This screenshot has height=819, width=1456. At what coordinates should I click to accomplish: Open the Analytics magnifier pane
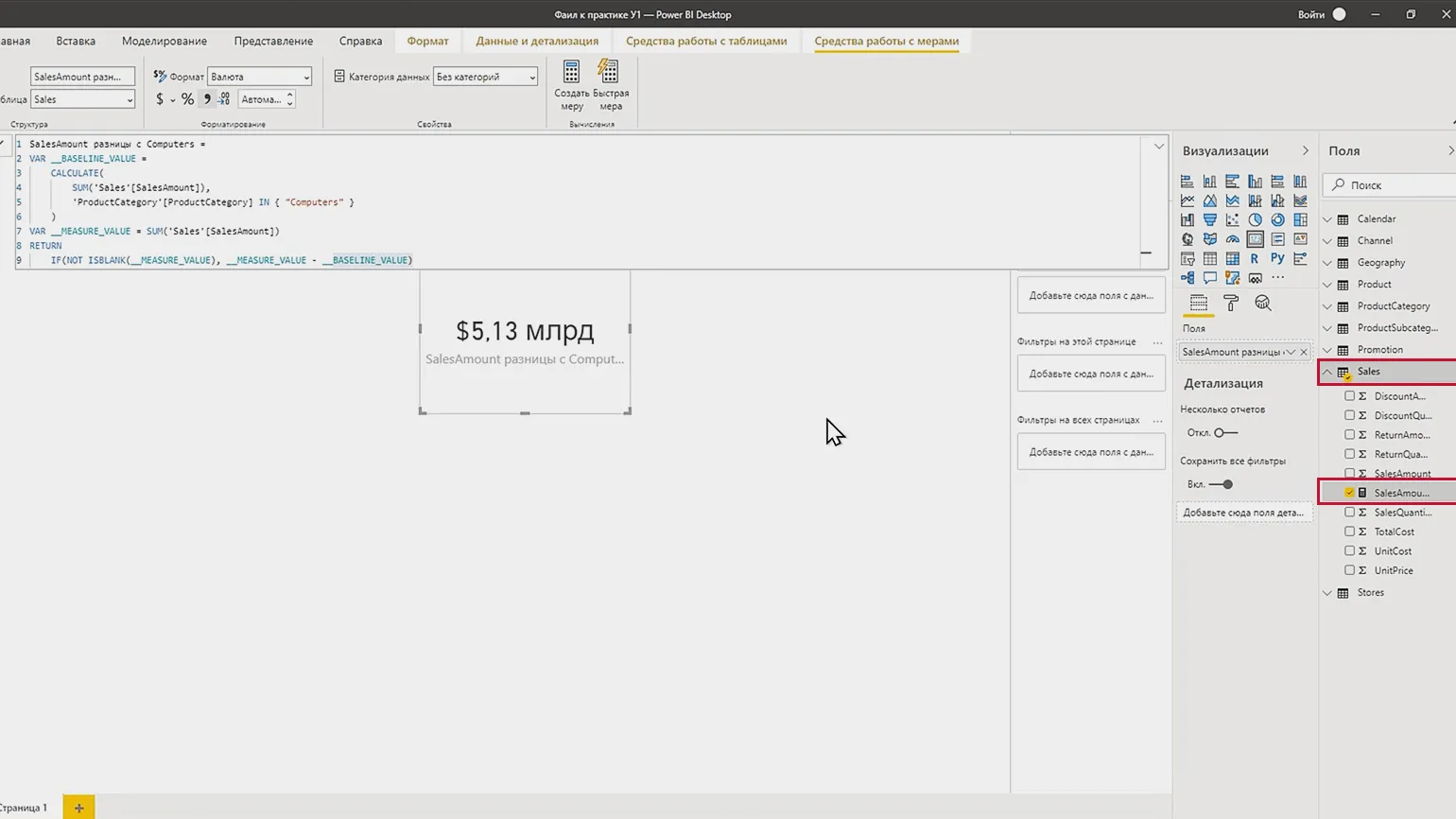1262,303
